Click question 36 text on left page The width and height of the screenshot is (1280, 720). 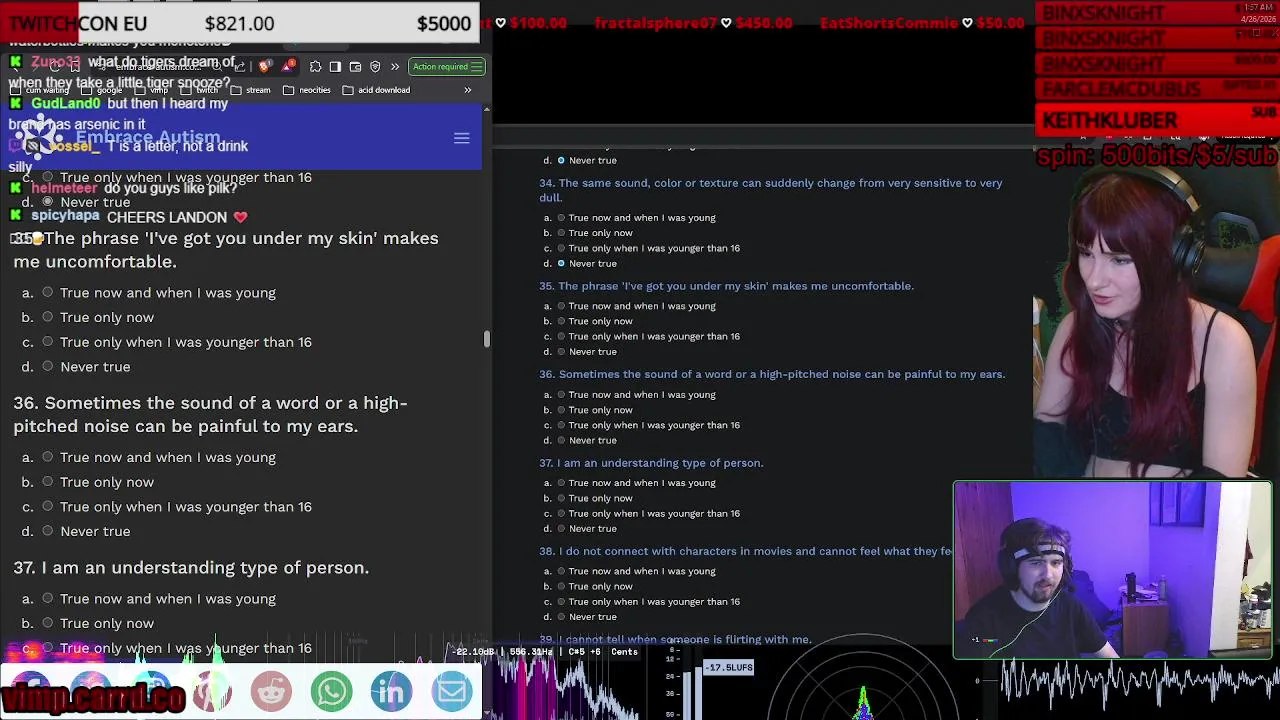[211, 414]
